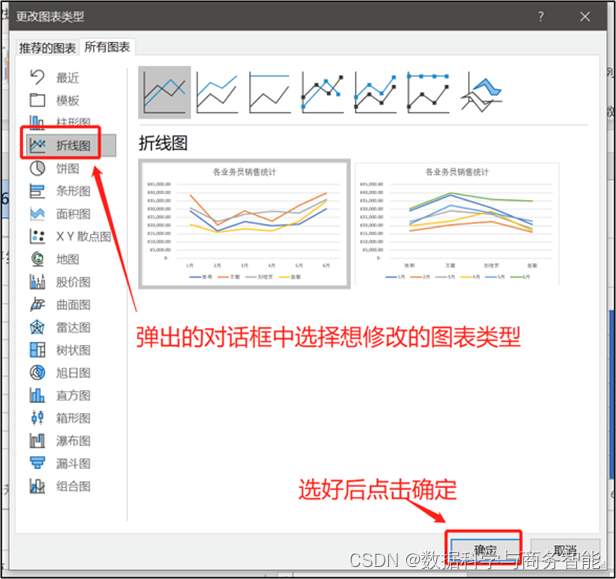Switch to All Charts (所有图表) tab
Image resolution: width=616 pixels, height=579 pixels.
(107, 47)
